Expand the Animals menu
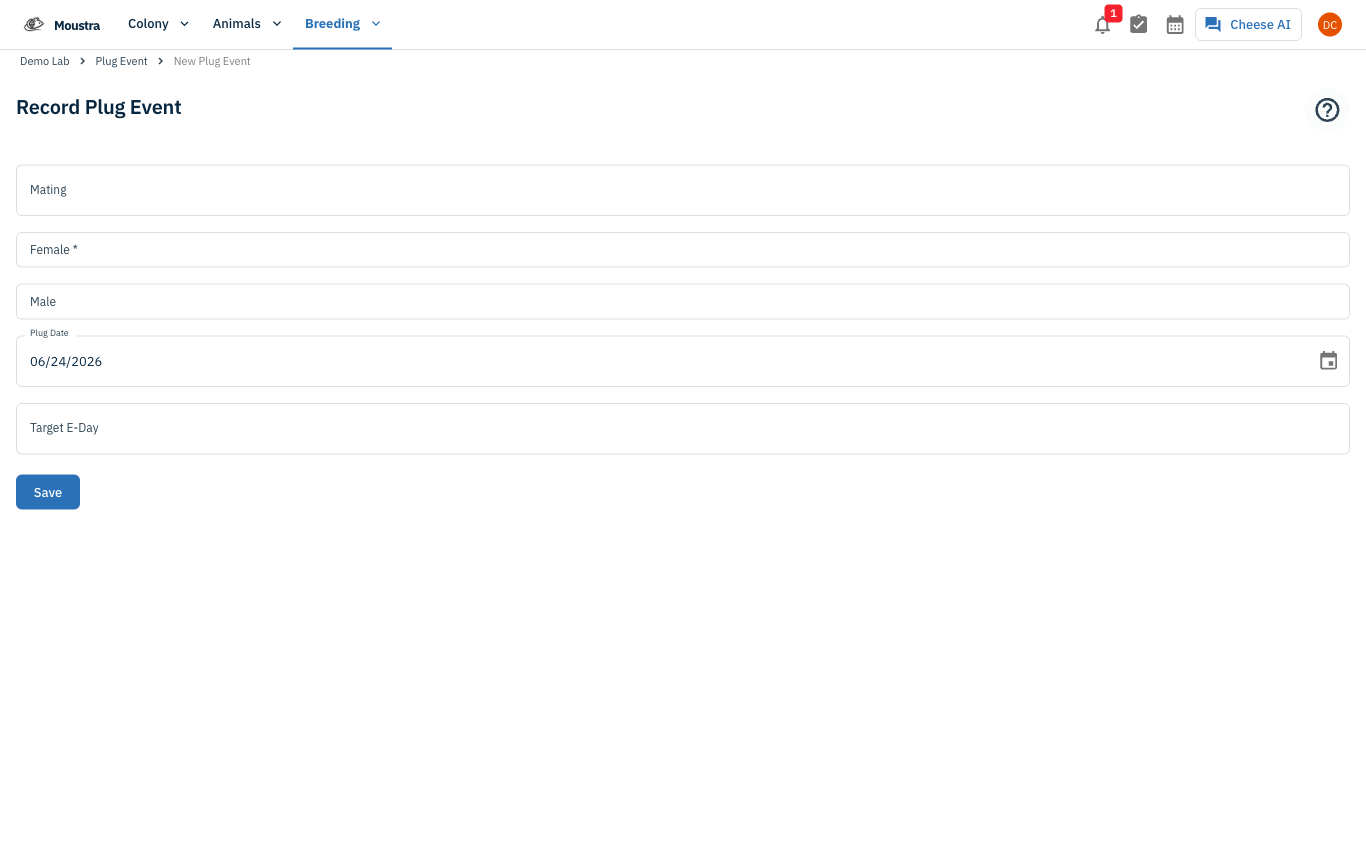1366x854 pixels. (x=247, y=24)
